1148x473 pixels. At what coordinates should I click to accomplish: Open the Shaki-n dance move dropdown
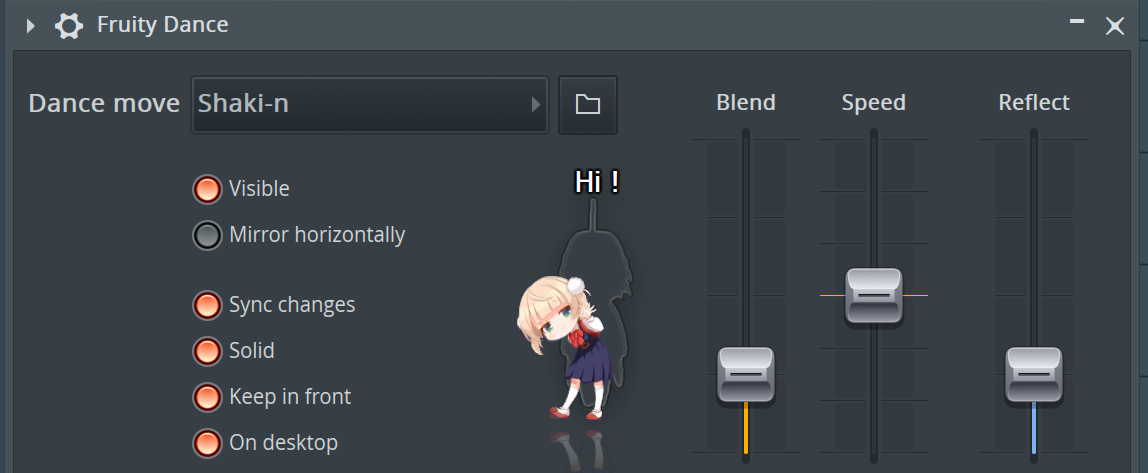coord(370,105)
